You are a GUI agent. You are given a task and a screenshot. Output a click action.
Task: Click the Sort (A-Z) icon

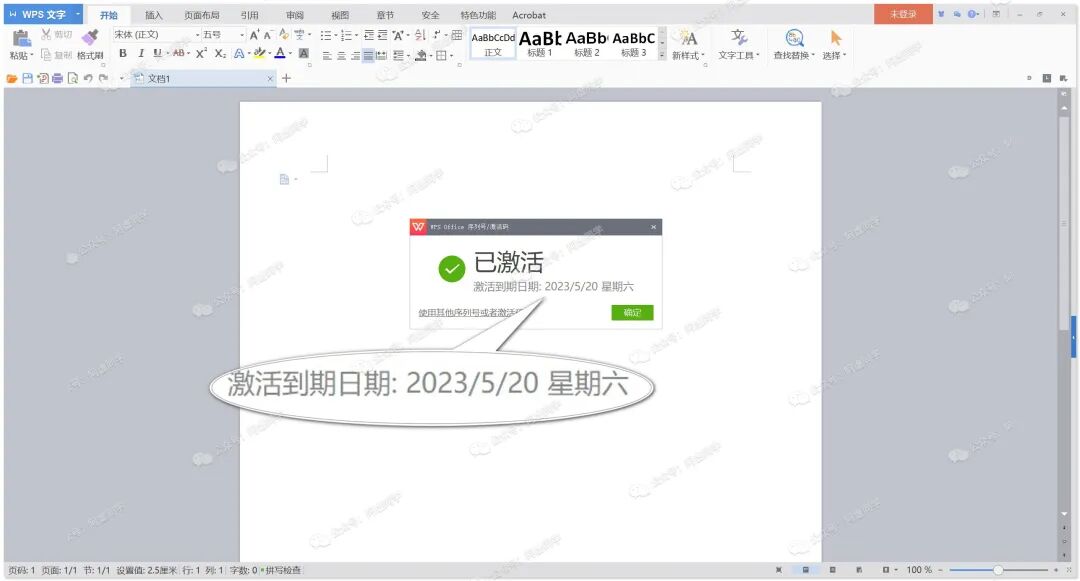(420, 35)
